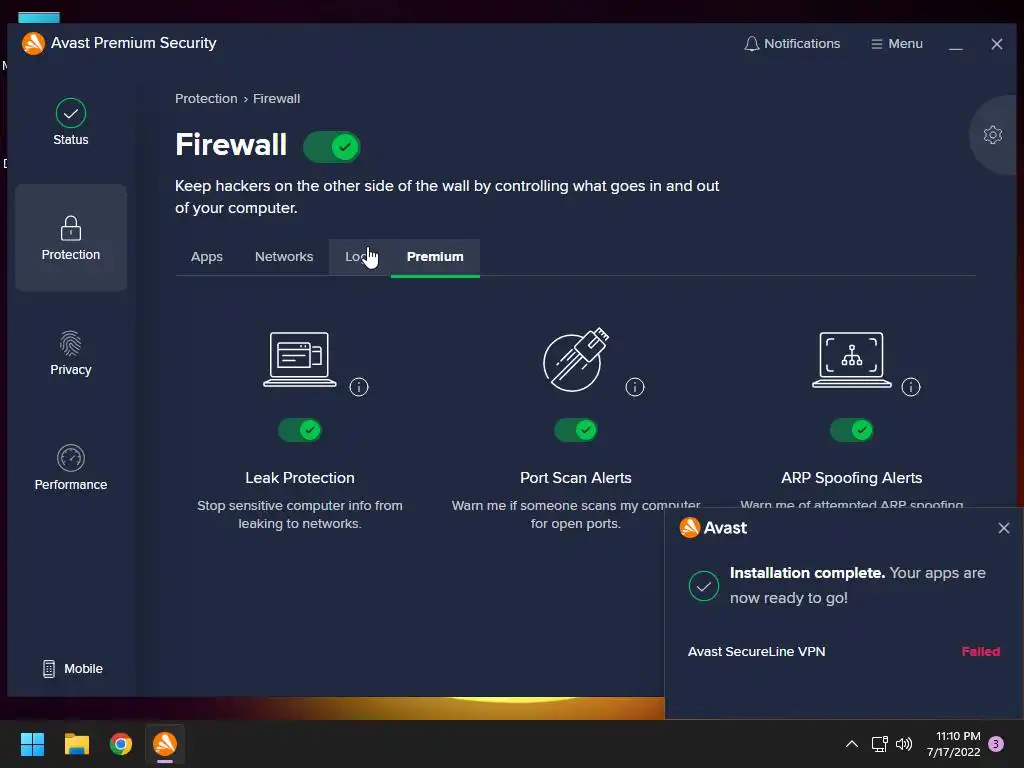The image size is (1024, 768).
Task: Click the Avast logo in title bar
Action: click(x=33, y=43)
